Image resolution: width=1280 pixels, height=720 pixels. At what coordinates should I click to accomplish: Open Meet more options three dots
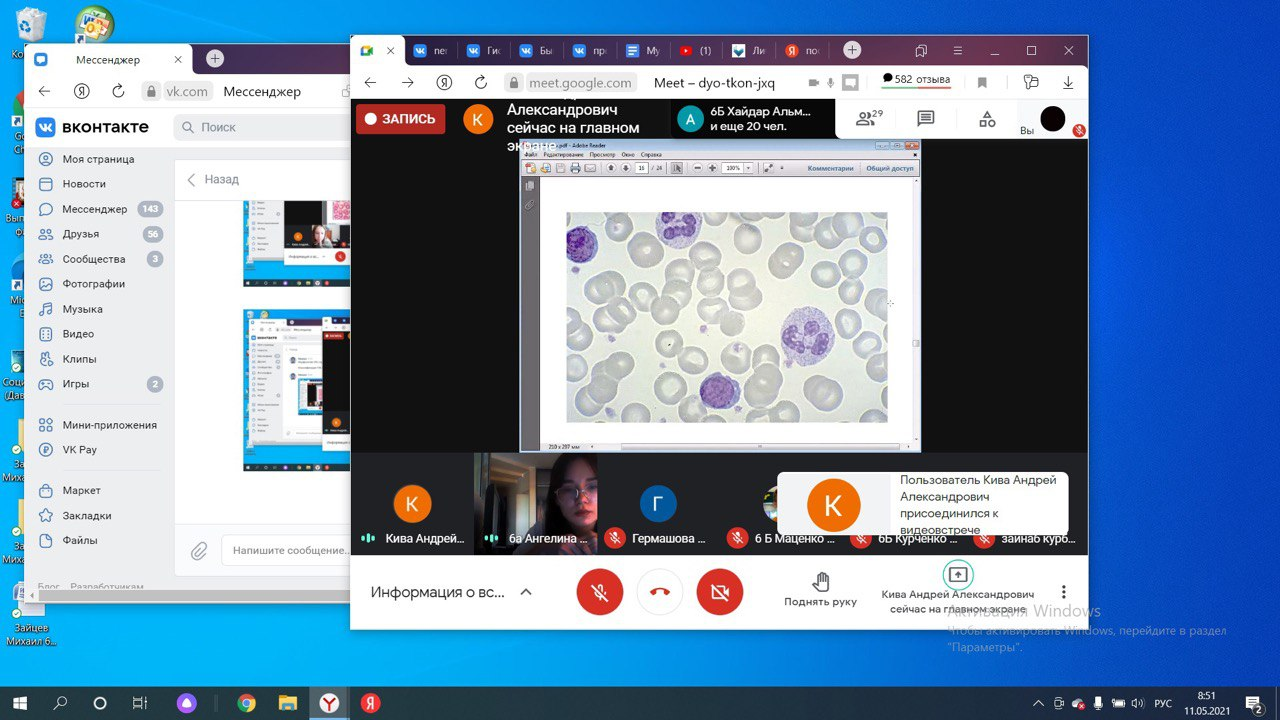click(1064, 592)
